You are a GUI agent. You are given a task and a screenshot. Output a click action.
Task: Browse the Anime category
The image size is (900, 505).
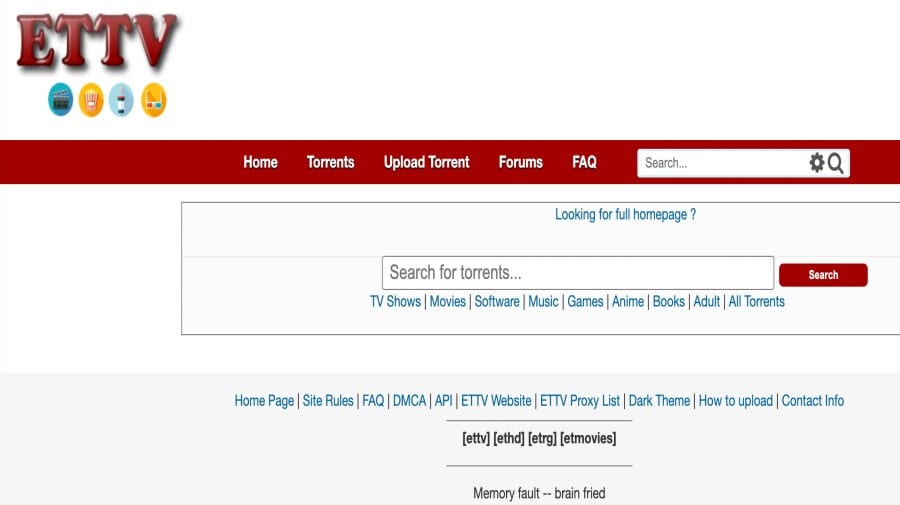pos(627,301)
